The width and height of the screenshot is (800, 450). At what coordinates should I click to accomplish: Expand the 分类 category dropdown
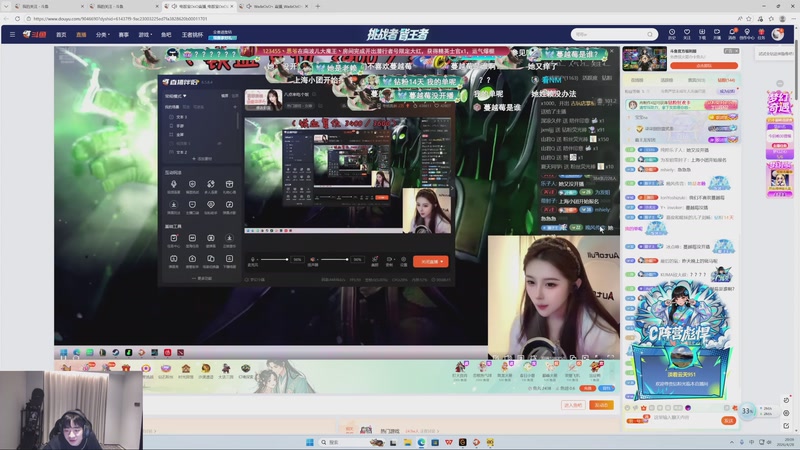[103, 35]
